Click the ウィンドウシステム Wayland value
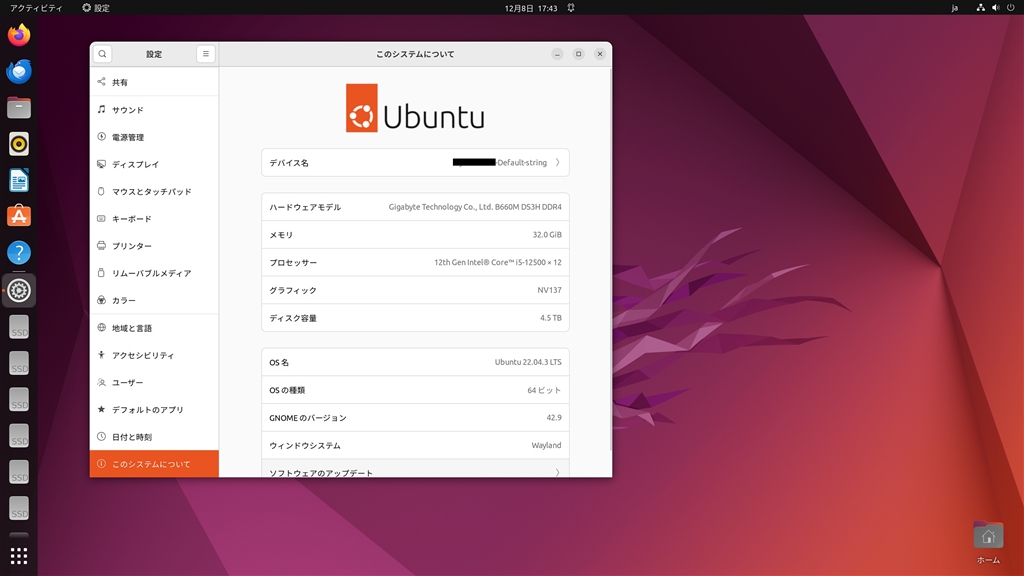The width and height of the screenshot is (1024, 576). 546,445
